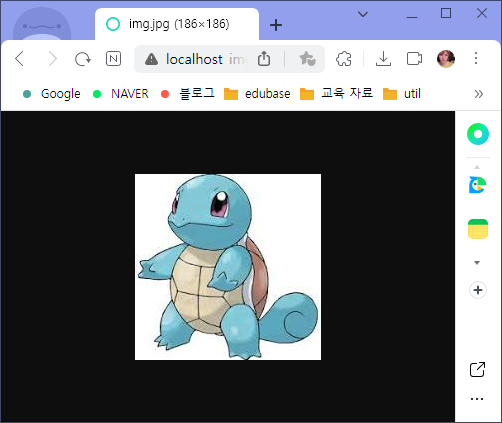Expand hidden bookmarks with the double chevron
Screen dimensions: 502x423
point(479,94)
